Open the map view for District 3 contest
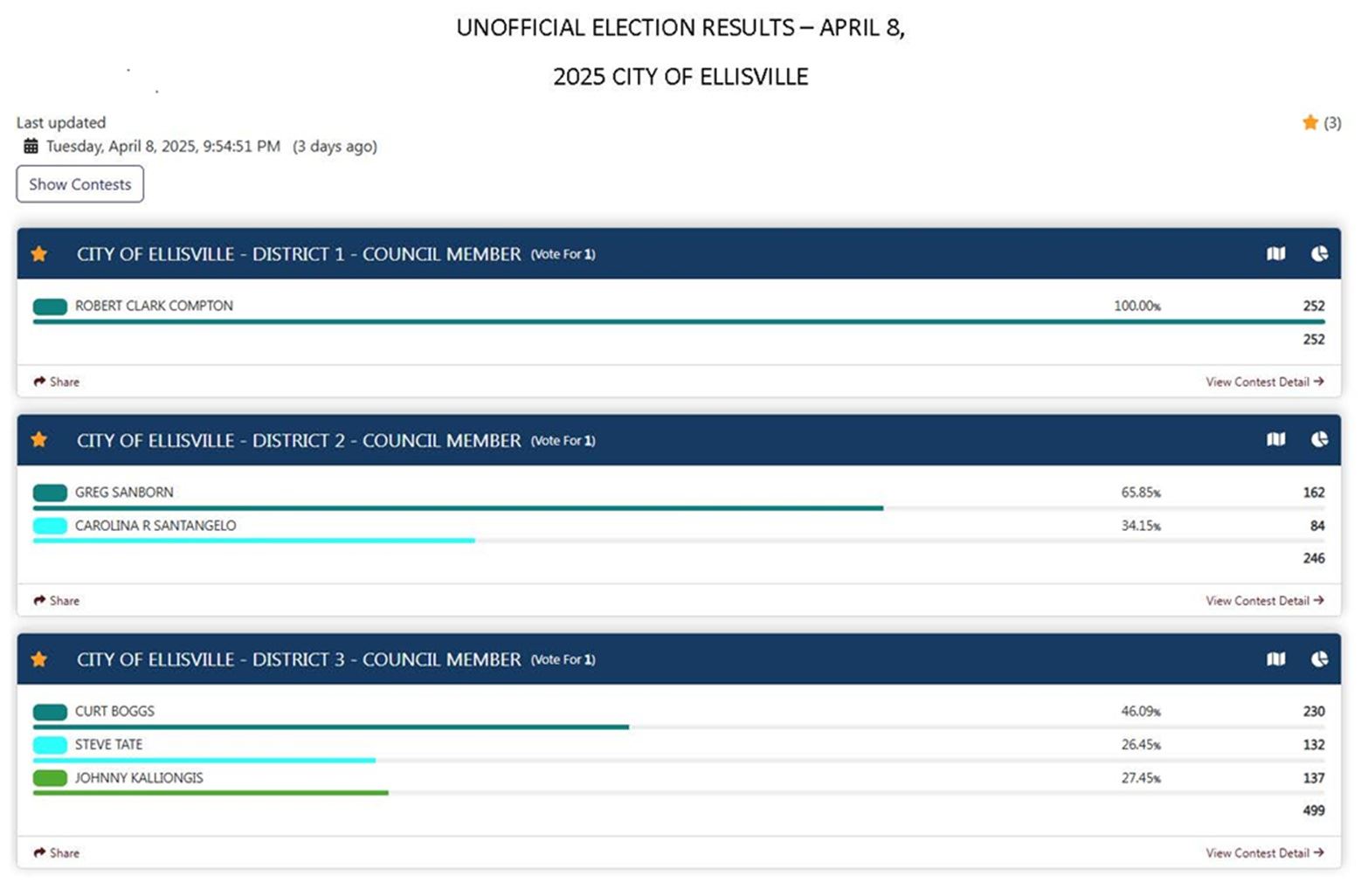This screenshot has height=896, width=1361. coord(1275,660)
